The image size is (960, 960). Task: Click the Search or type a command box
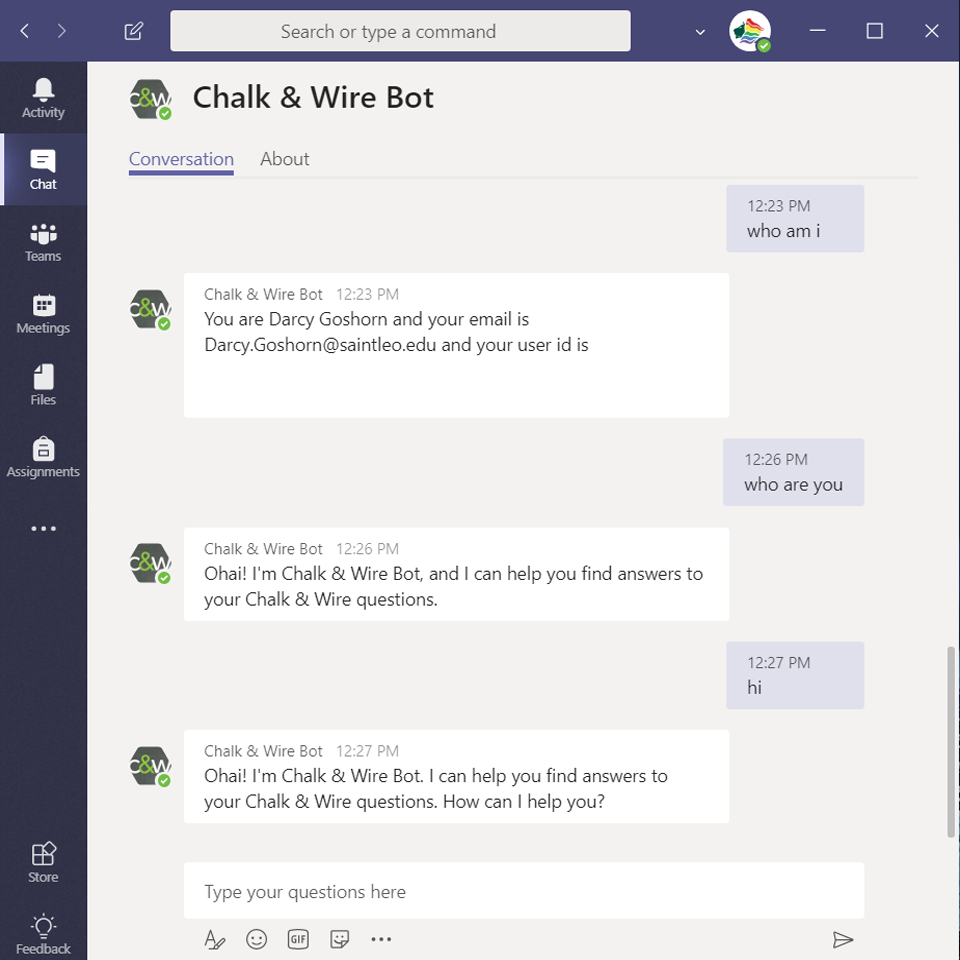(400, 31)
